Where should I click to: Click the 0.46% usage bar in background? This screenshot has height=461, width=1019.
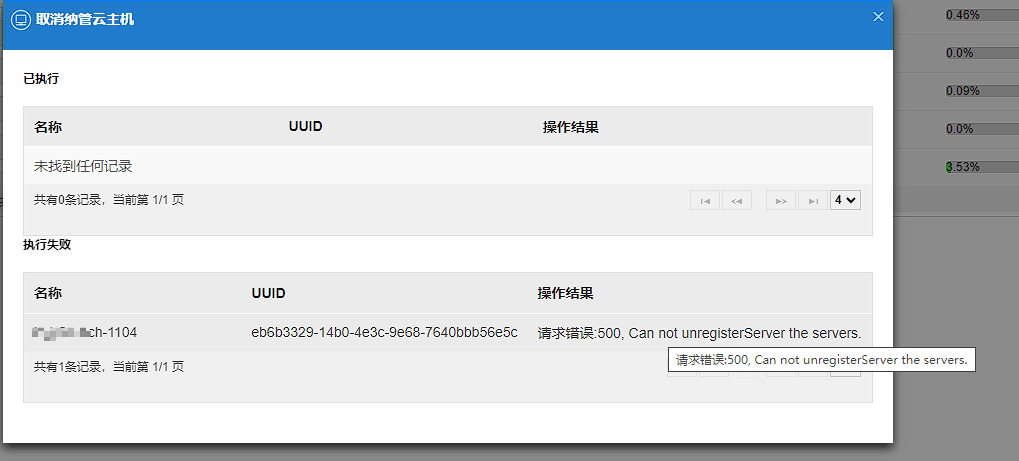pos(982,15)
